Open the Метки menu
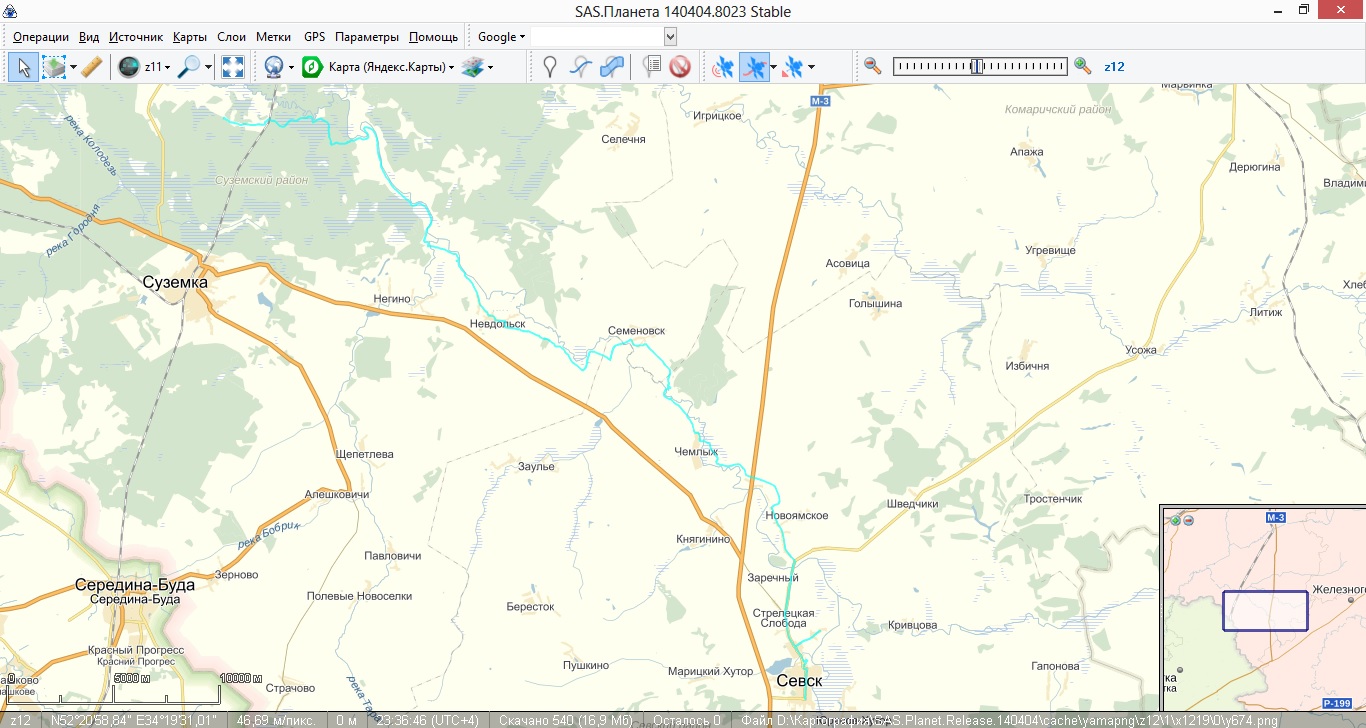Screen dimensions: 1366x728 click(273, 37)
